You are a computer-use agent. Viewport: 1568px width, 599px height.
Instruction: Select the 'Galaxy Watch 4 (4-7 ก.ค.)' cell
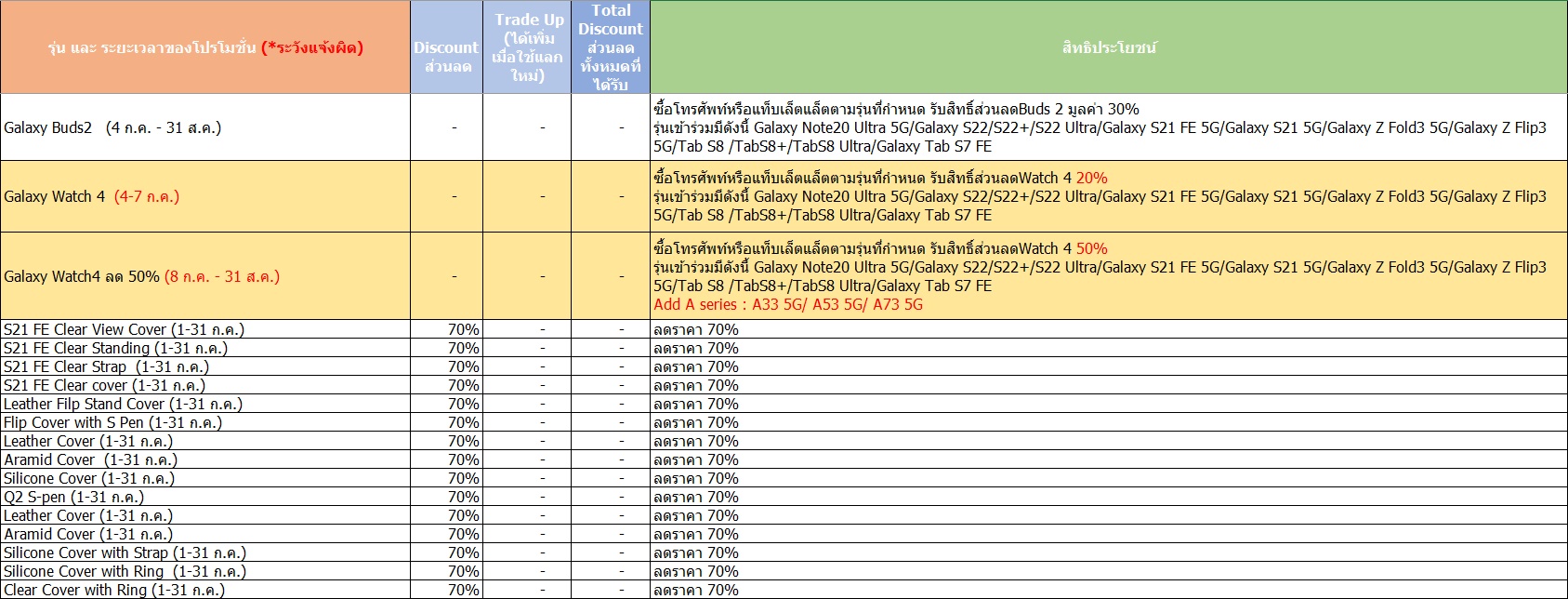pyautogui.click(x=205, y=196)
